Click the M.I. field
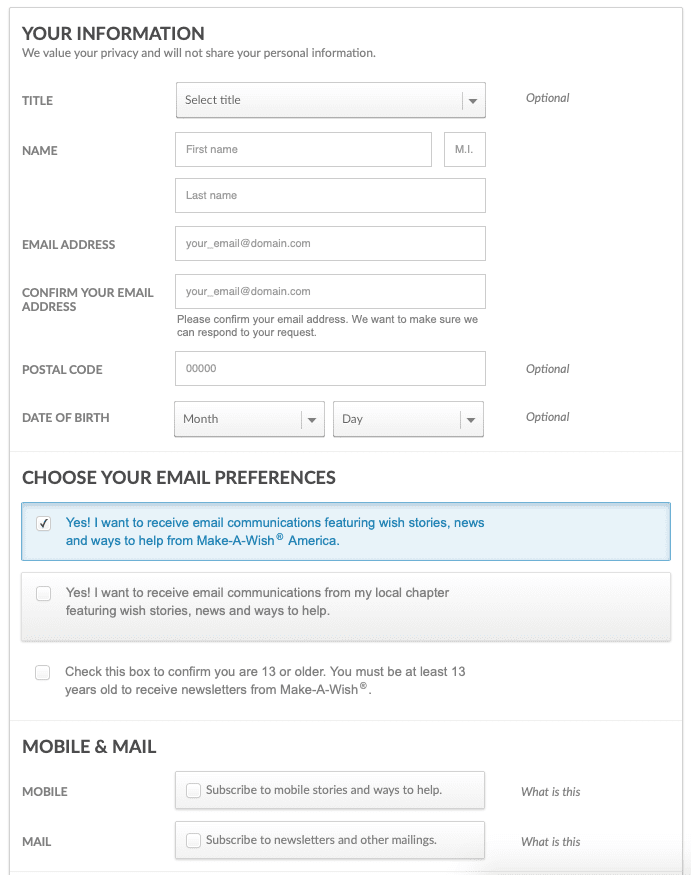 pyautogui.click(x=464, y=149)
